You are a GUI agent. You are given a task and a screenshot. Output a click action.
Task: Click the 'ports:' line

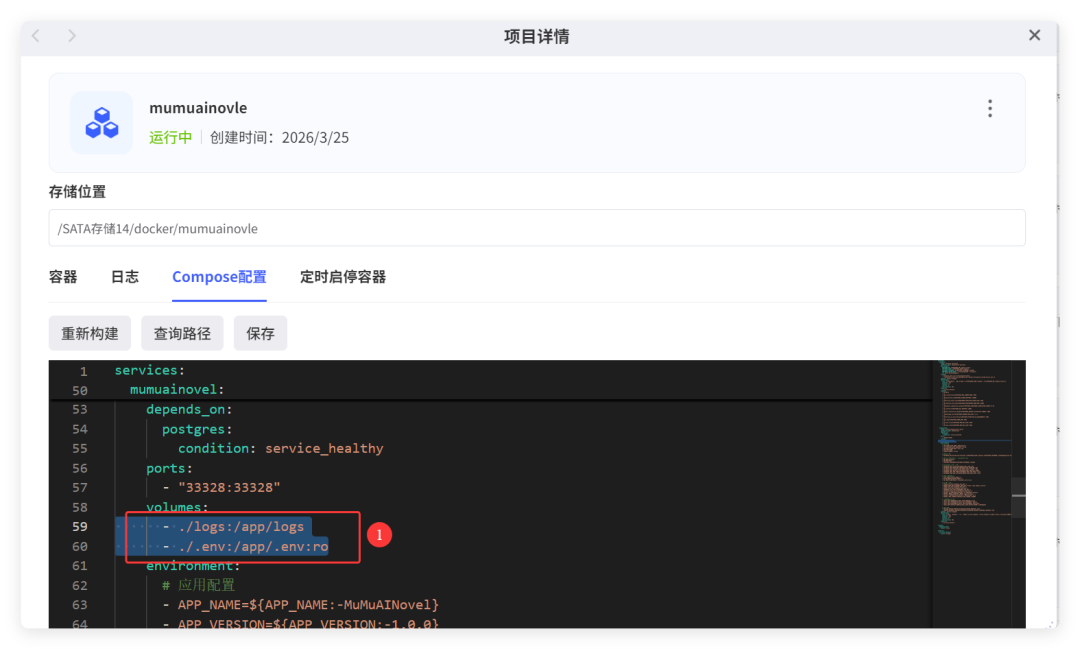169,468
